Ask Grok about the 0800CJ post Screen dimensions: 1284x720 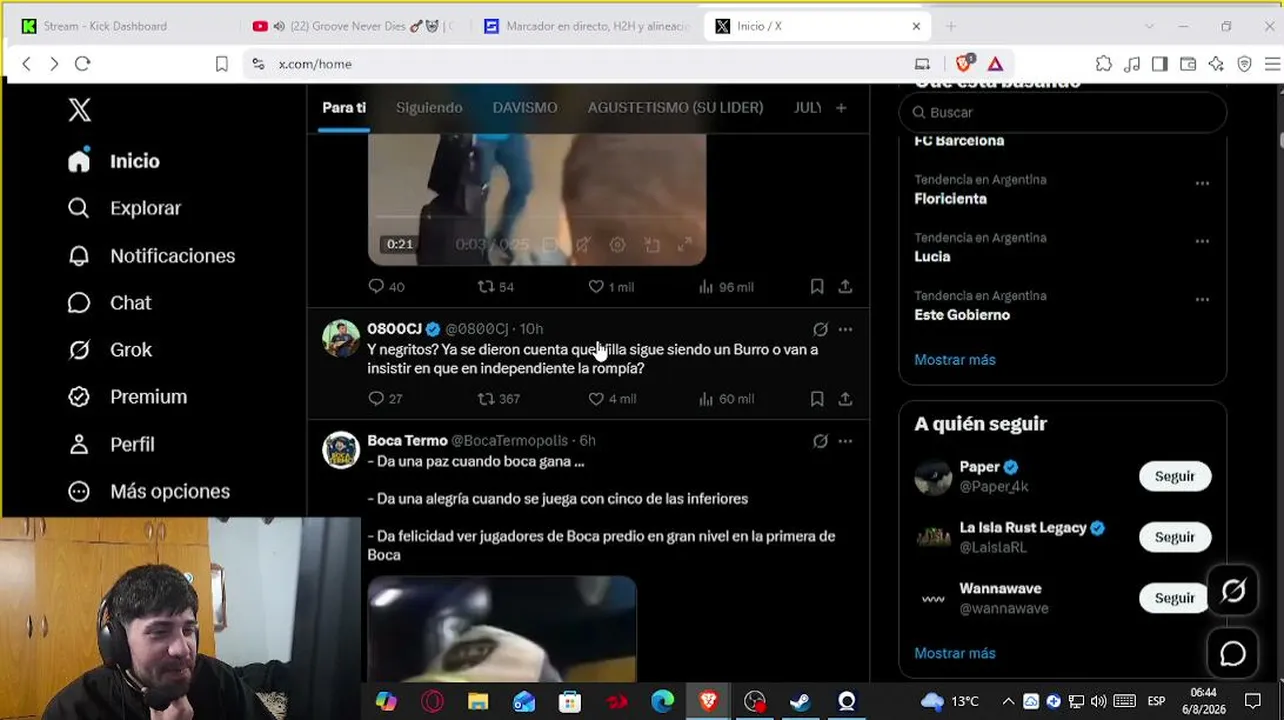point(820,329)
